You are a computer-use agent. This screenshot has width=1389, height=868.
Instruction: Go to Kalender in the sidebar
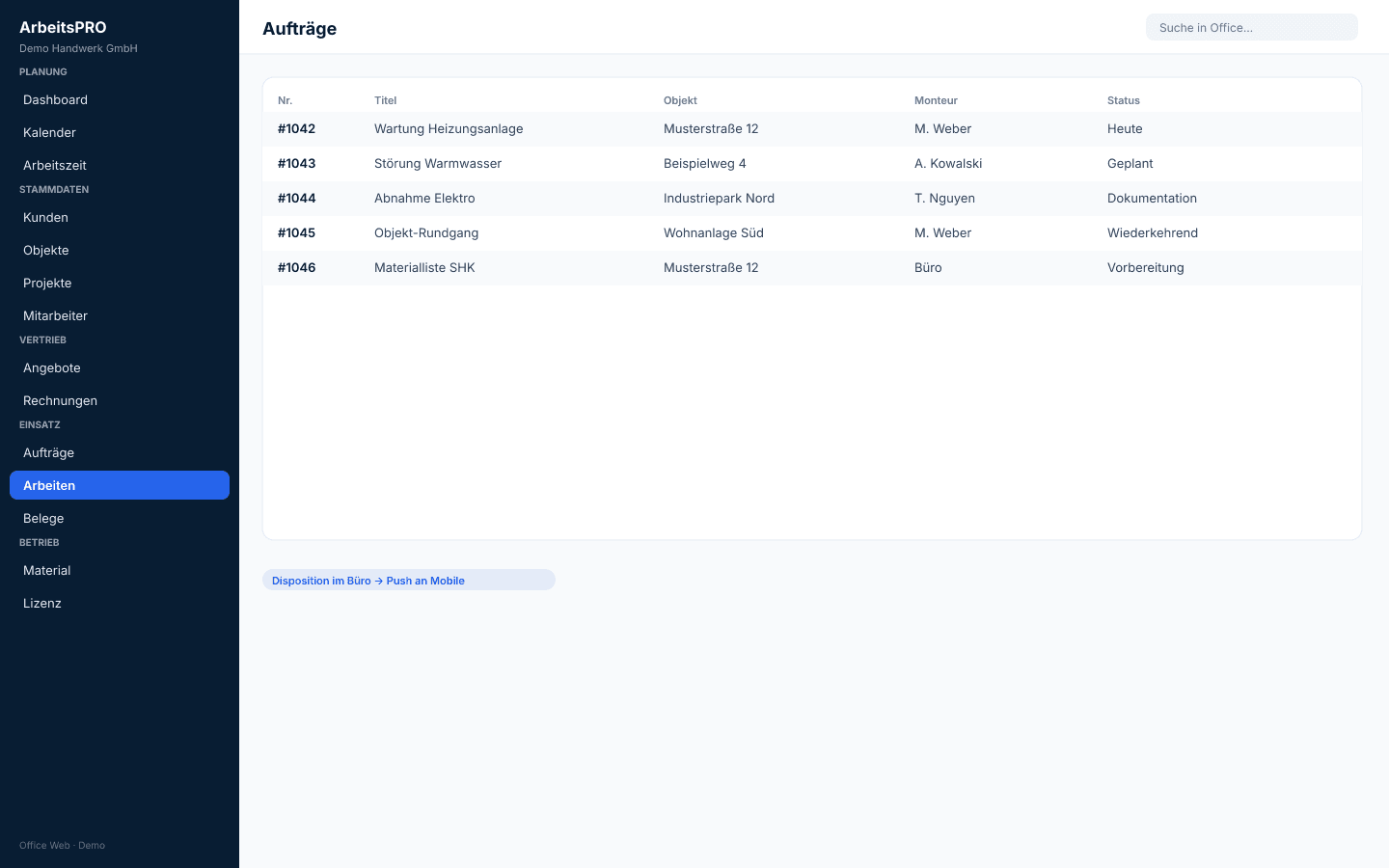tap(120, 132)
